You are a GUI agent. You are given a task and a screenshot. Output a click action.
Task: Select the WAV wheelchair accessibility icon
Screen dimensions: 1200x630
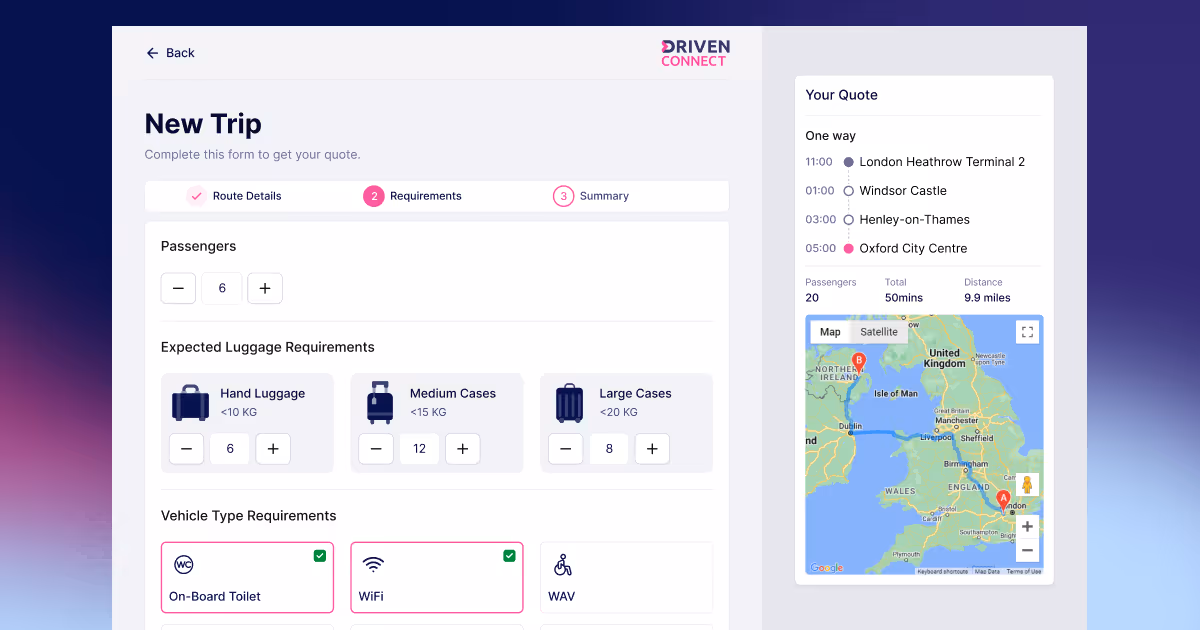coord(562,564)
